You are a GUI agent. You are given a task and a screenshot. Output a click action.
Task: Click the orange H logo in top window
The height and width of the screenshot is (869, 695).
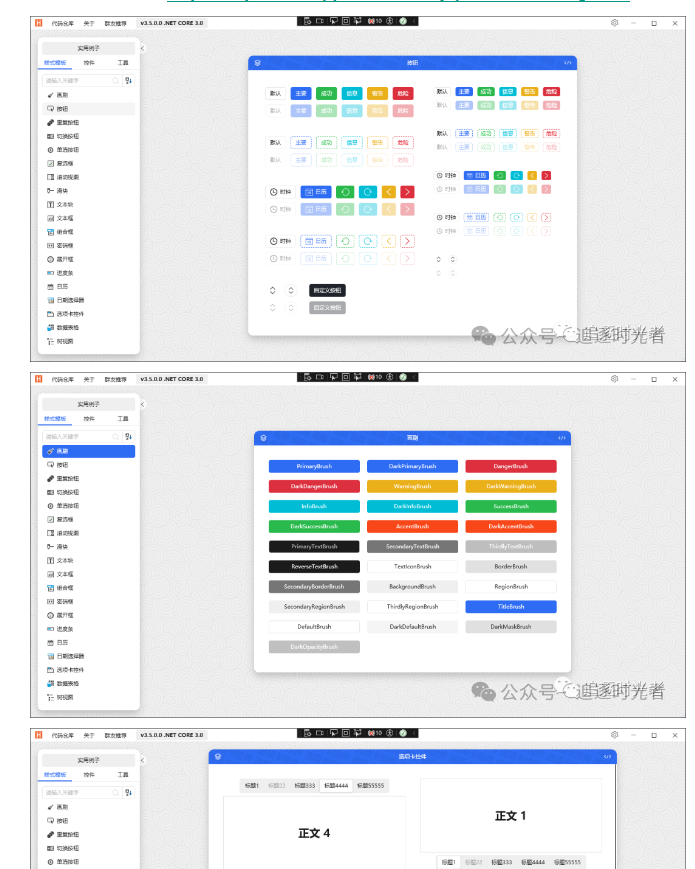39,23
